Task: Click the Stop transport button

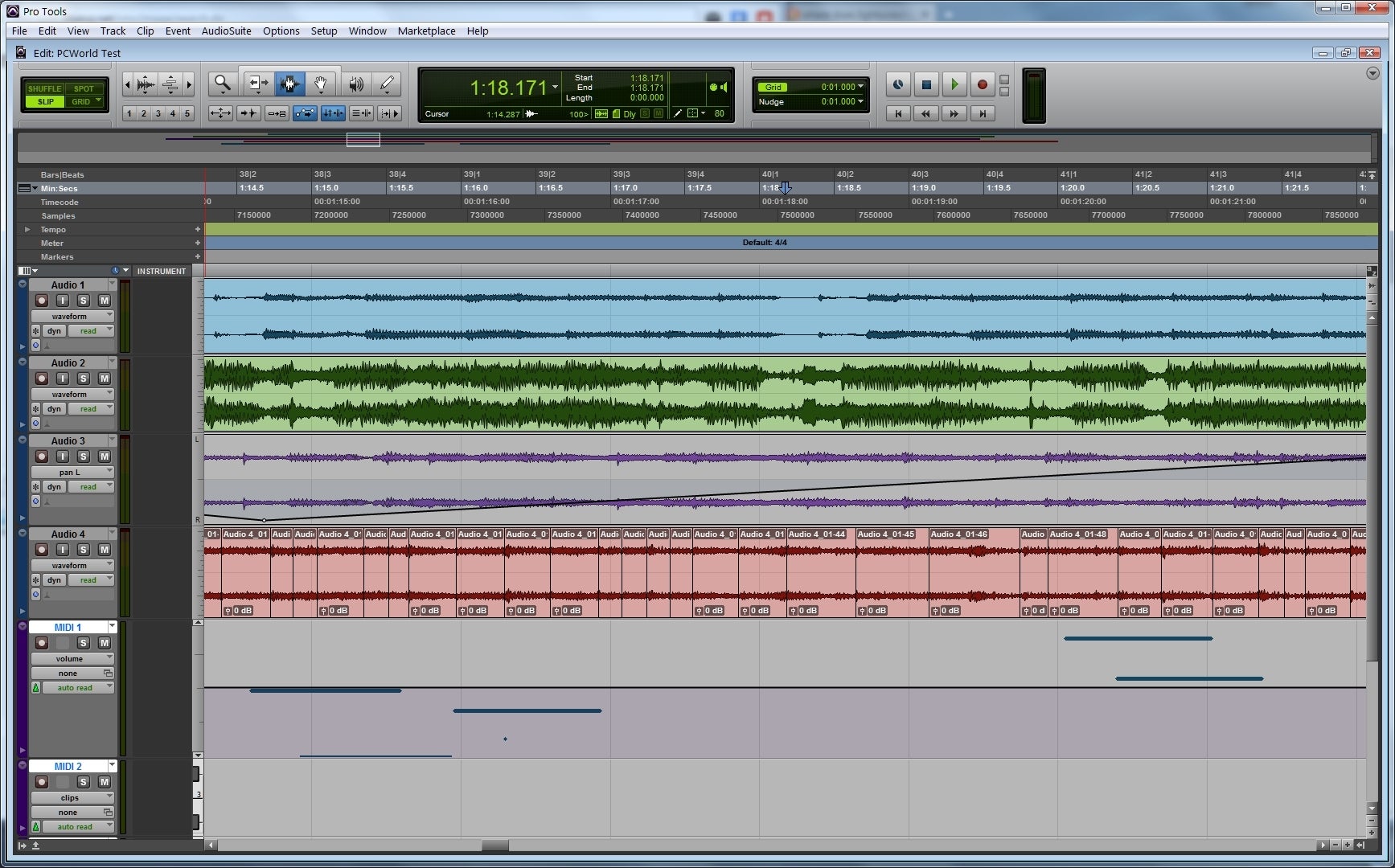Action: click(x=926, y=84)
